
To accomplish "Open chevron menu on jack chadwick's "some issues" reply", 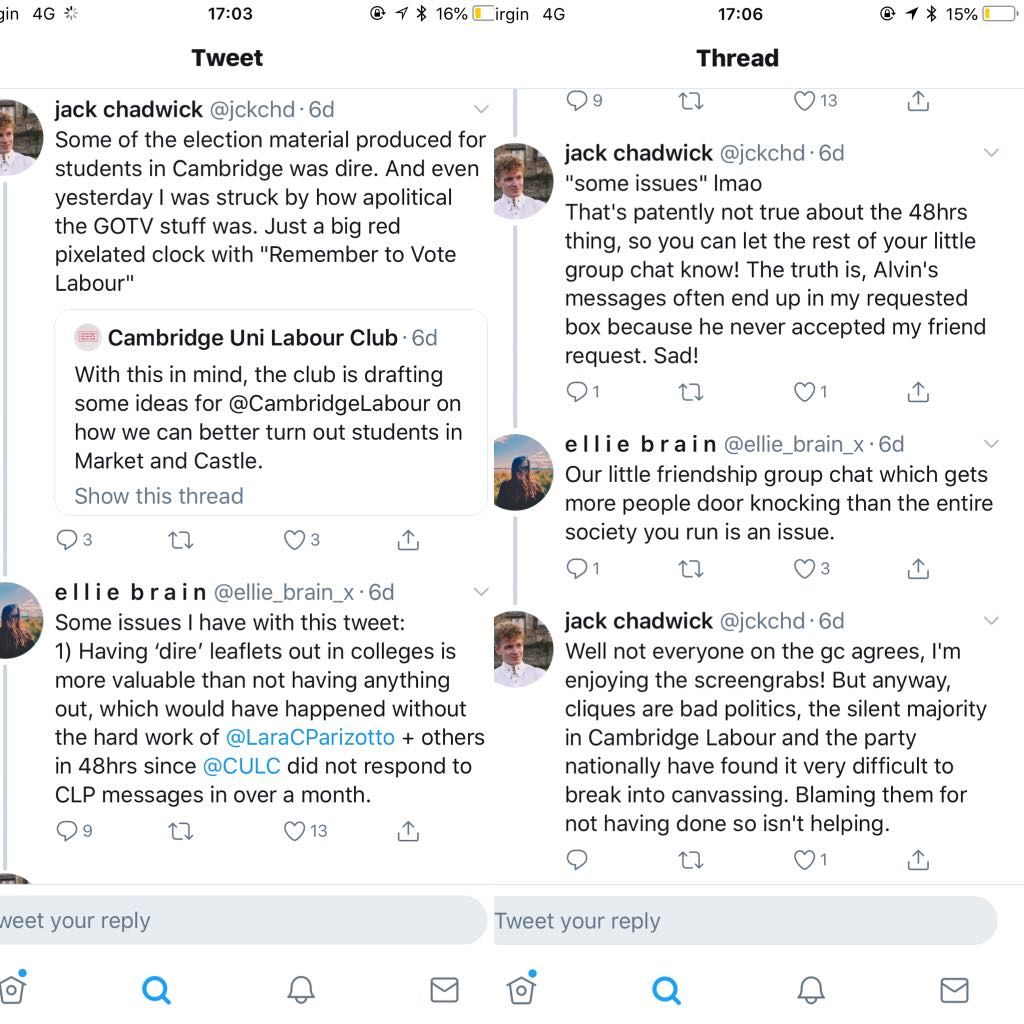I will pyautogui.click(x=991, y=153).
